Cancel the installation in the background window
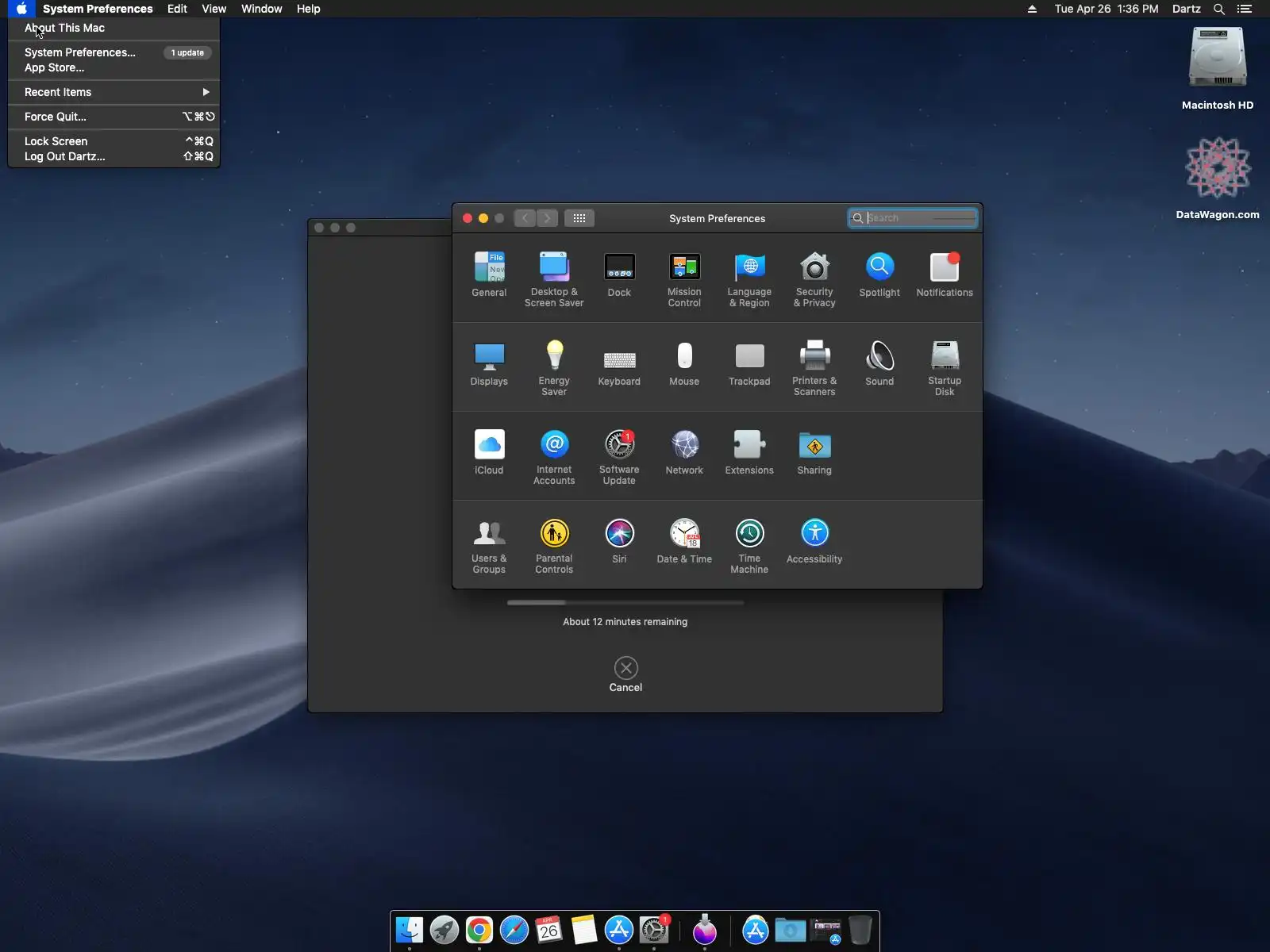Screen dimensions: 1270x952 coord(625,675)
